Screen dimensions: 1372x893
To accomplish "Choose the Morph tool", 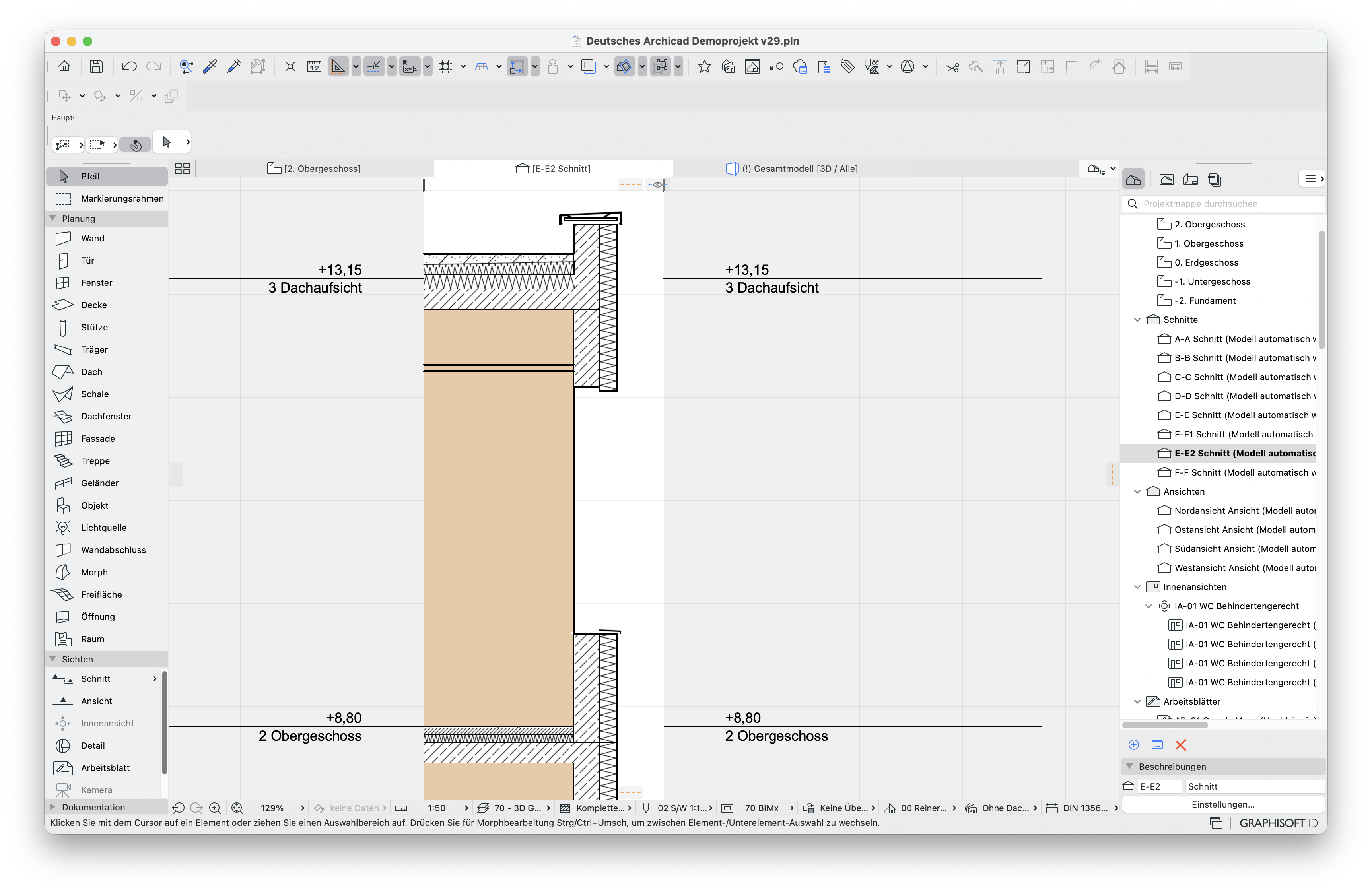I will click(x=107, y=572).
